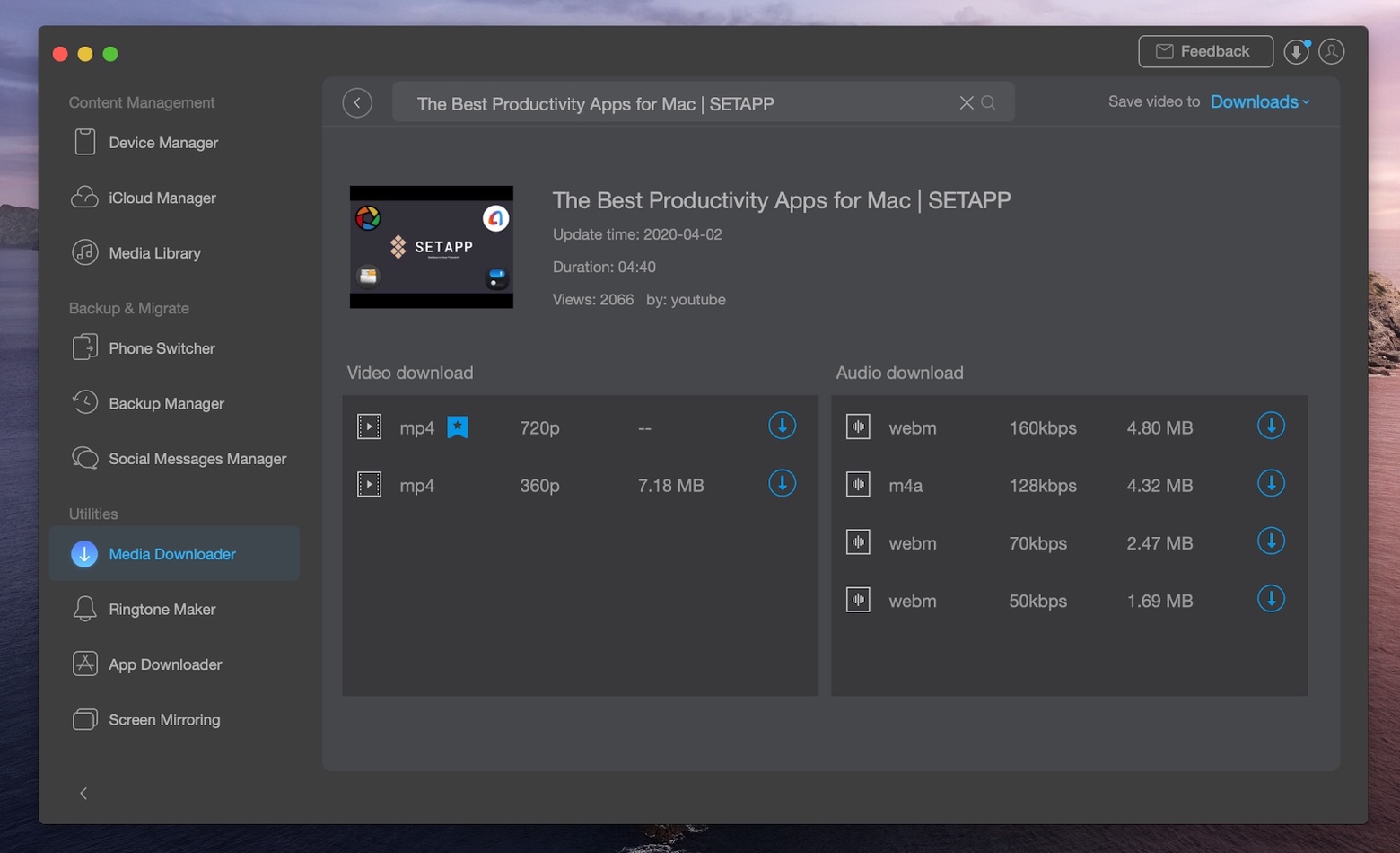Download the mp4 360p 7.18 MB video

[x=782, y=483]
